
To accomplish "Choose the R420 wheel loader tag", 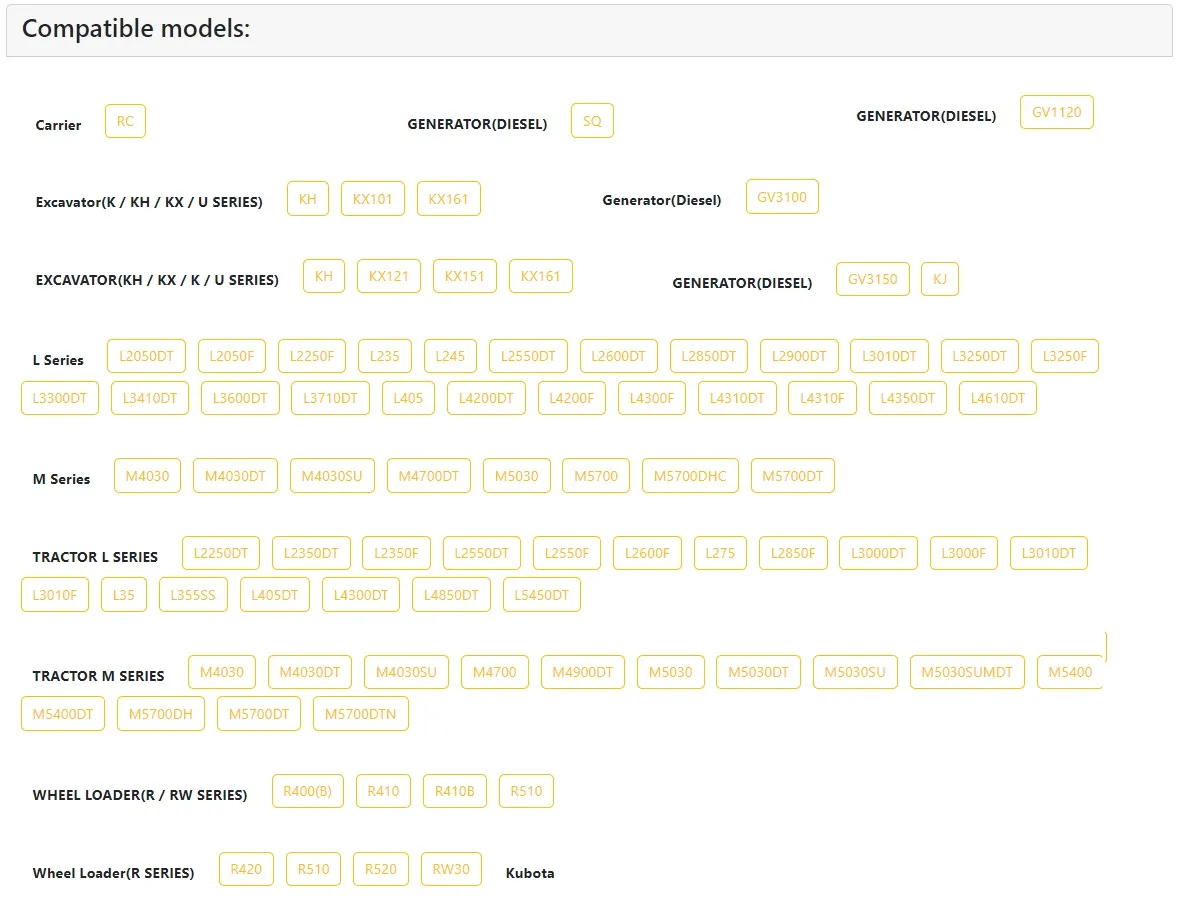I will [x=247, y=870].
